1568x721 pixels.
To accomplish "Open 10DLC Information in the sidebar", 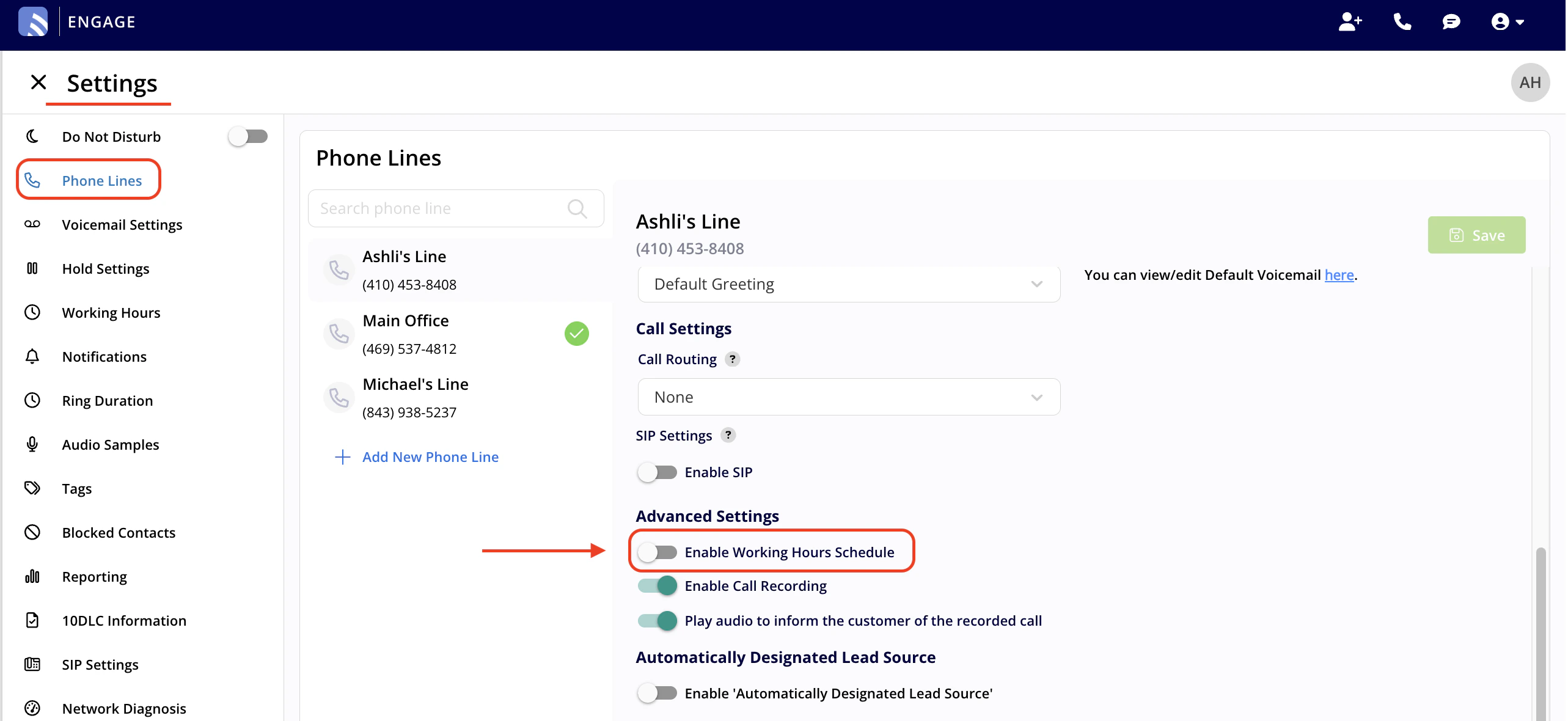I will point(124,620).
